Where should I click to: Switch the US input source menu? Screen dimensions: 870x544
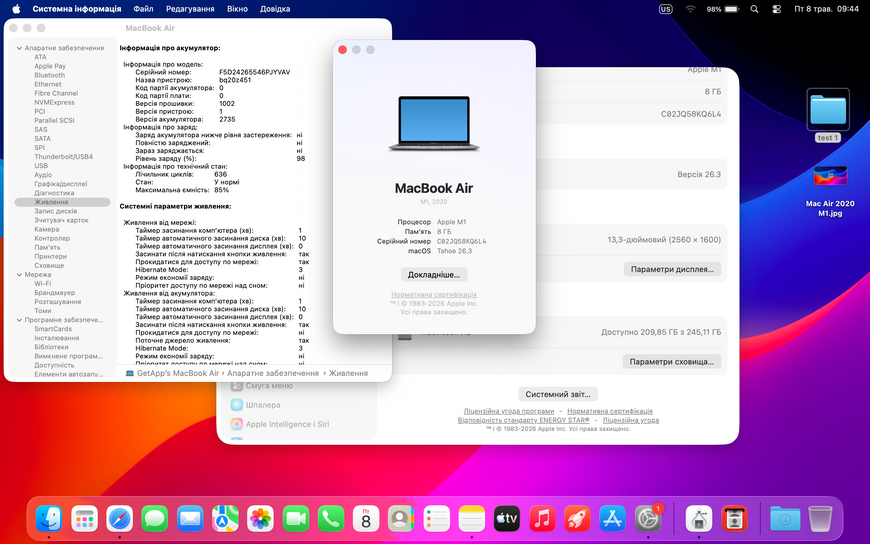tap(665, 9)
